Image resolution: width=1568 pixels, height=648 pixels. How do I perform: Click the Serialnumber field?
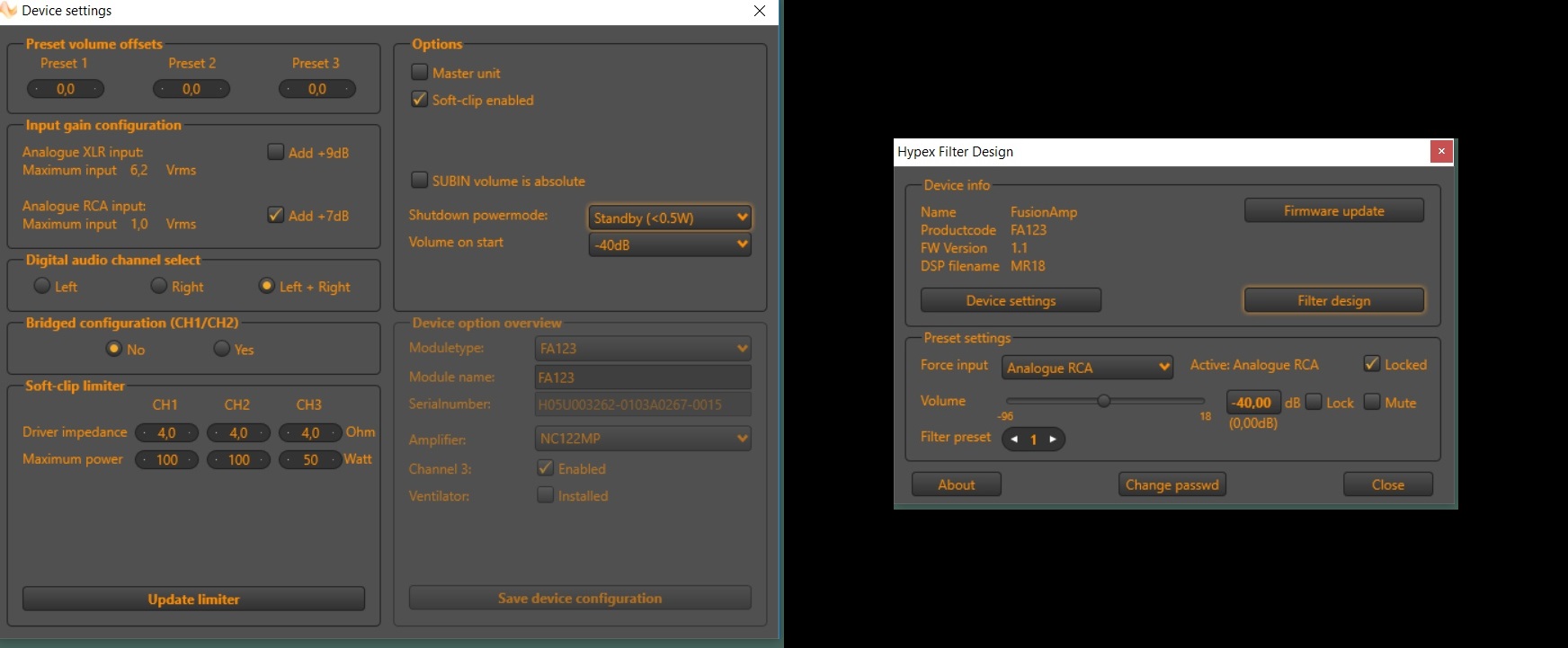click(x=643, y=404)
